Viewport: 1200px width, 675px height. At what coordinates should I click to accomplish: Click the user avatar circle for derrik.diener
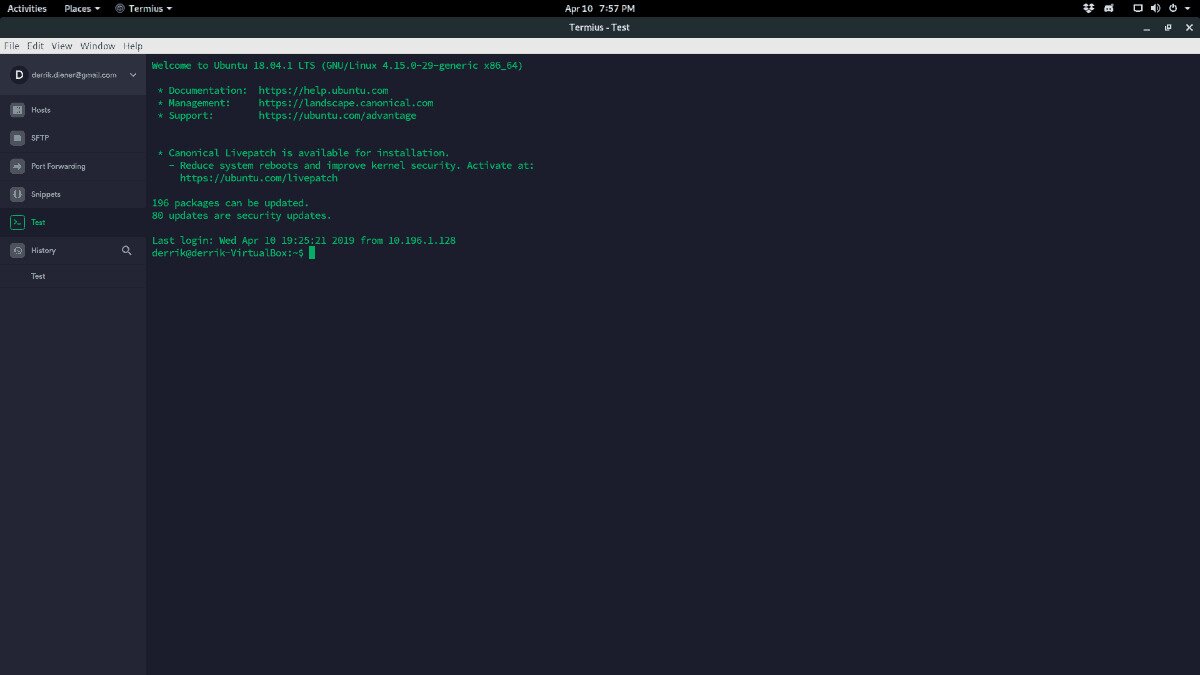pos(18,74)
